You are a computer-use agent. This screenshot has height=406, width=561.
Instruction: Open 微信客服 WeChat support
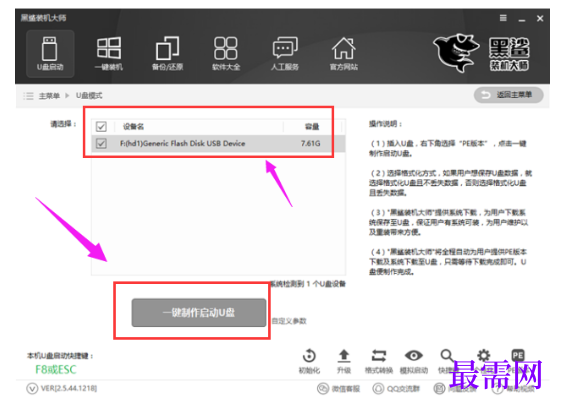pyautogui.click(x=338, y=388)
